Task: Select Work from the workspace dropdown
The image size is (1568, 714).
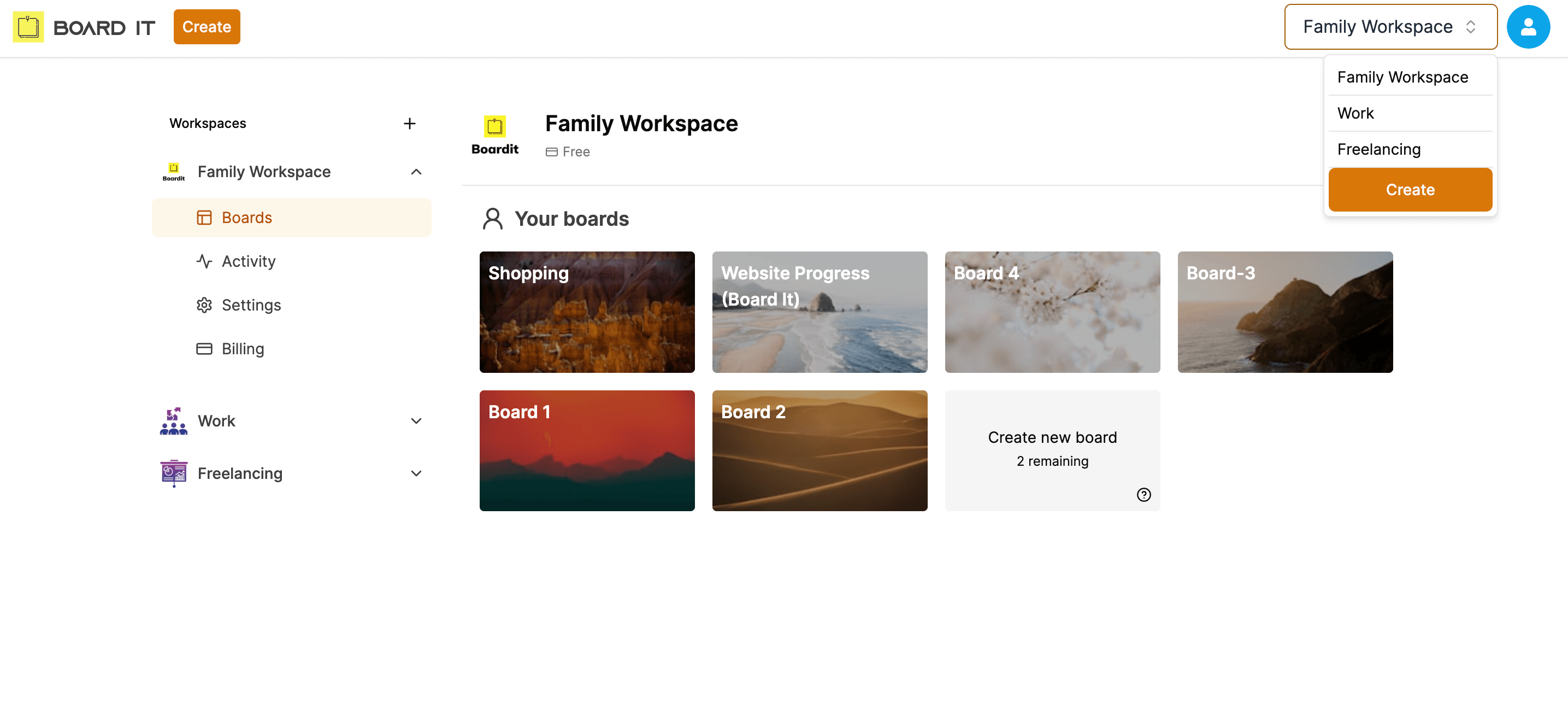Action: click(x=1355, y=113)
